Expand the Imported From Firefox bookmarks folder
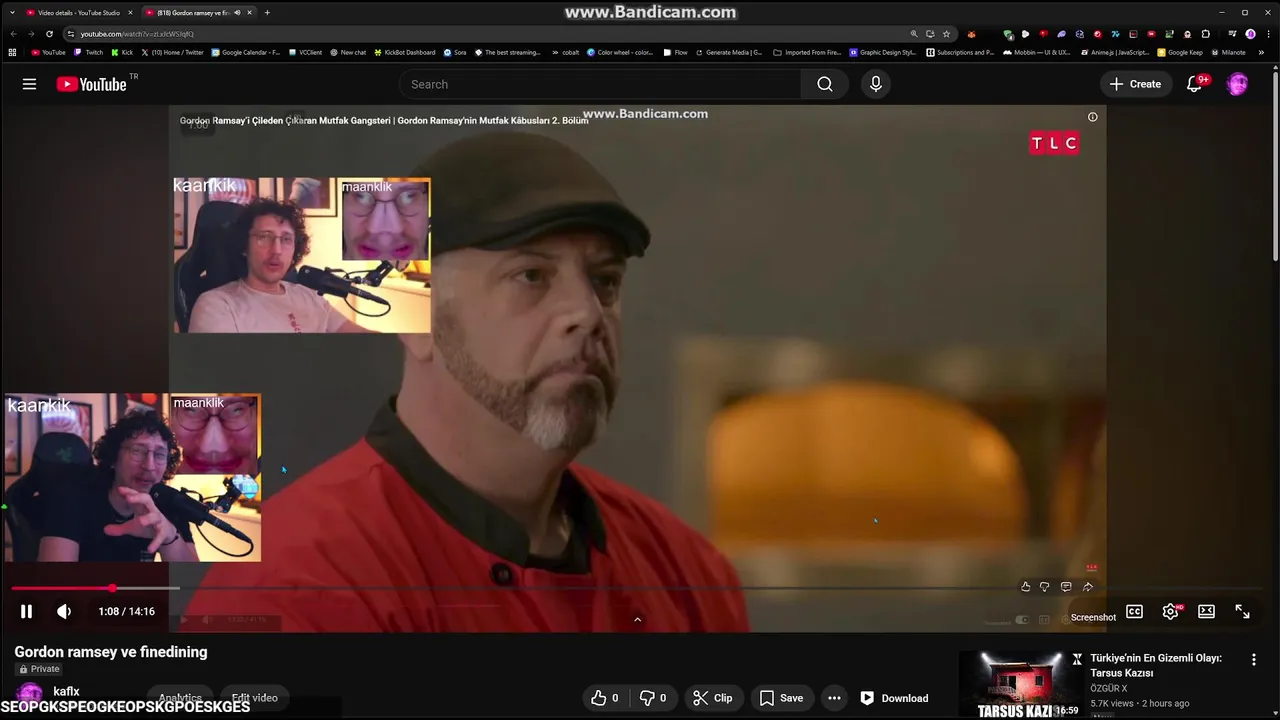 click(x=807, y=52)
